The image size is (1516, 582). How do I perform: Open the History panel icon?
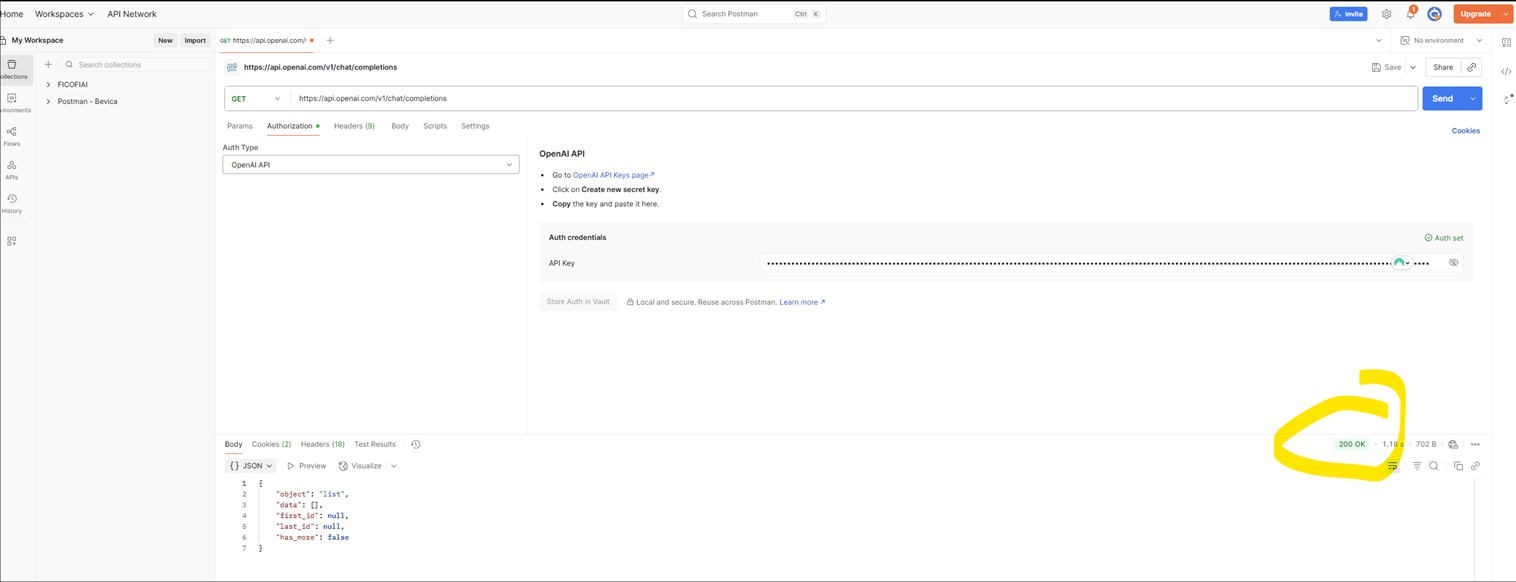tap(11, 199)
